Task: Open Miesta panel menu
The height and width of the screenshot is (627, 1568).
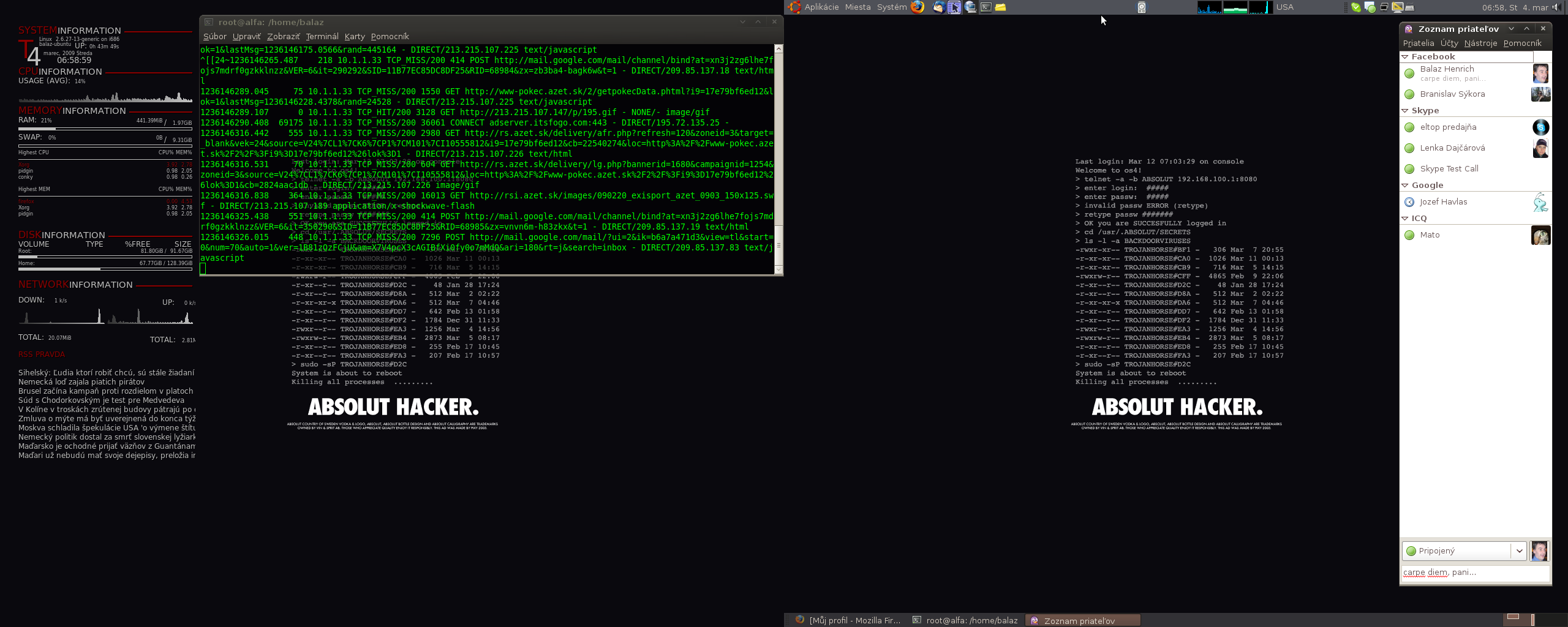Action: click(858, 7)
